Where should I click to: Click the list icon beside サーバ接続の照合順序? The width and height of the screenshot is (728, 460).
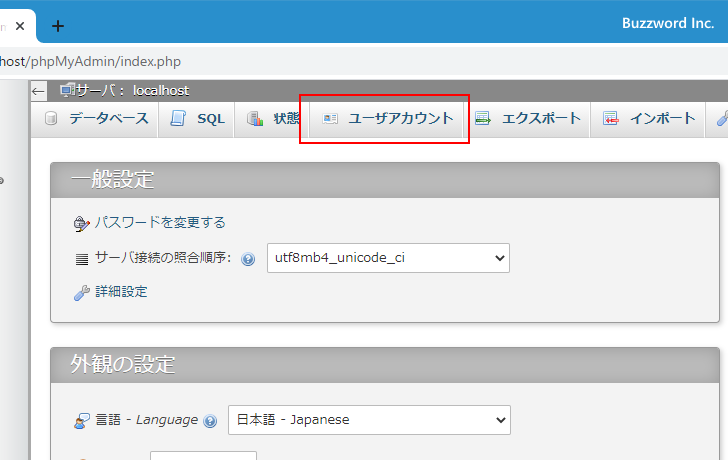(82, 259)
